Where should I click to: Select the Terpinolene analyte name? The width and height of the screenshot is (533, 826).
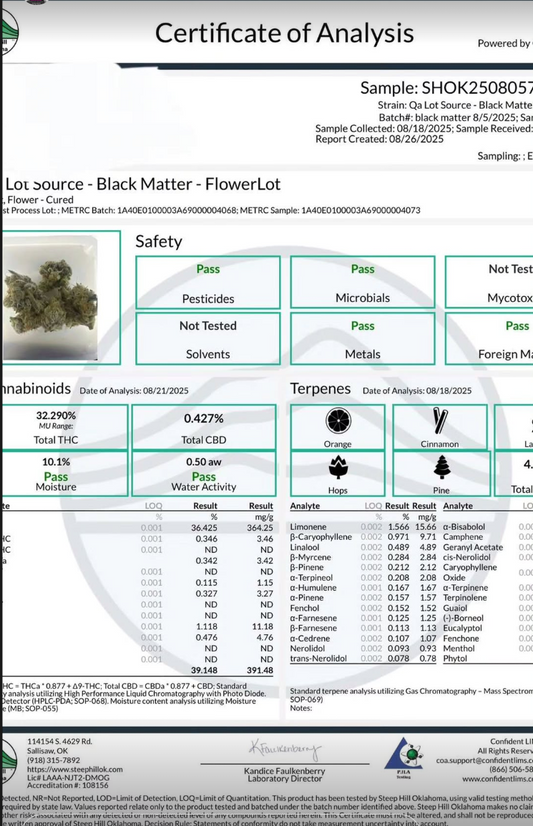click(465, 598)
